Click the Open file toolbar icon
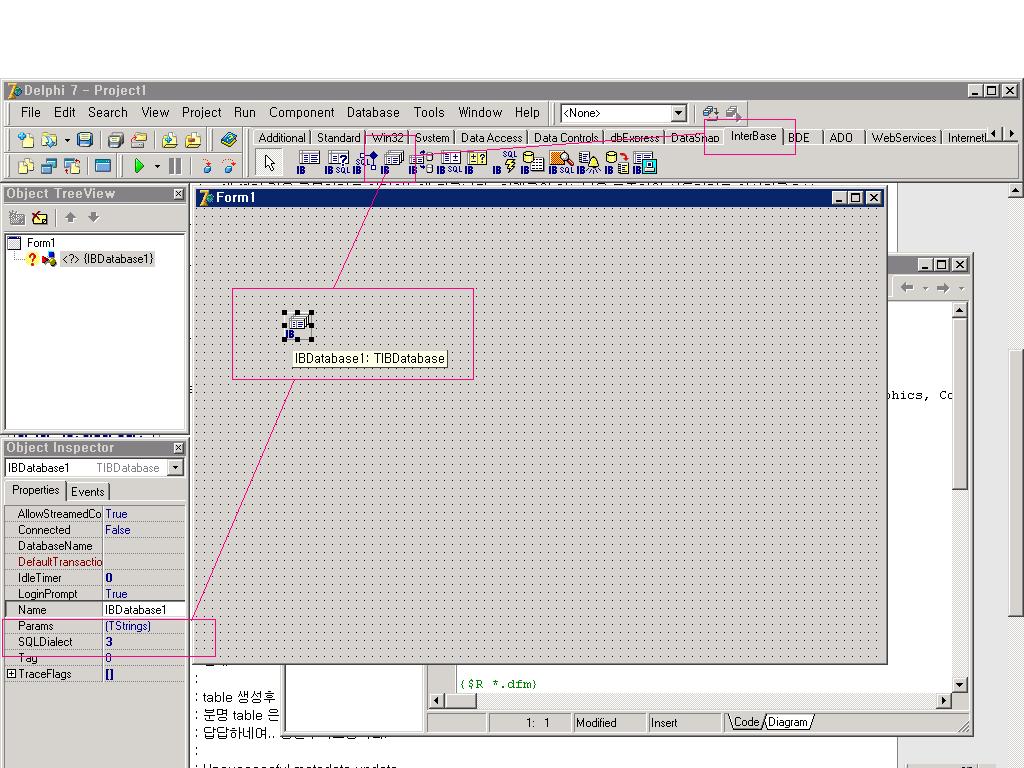Screen dimensions: 1024x768 tap(48, 140)
